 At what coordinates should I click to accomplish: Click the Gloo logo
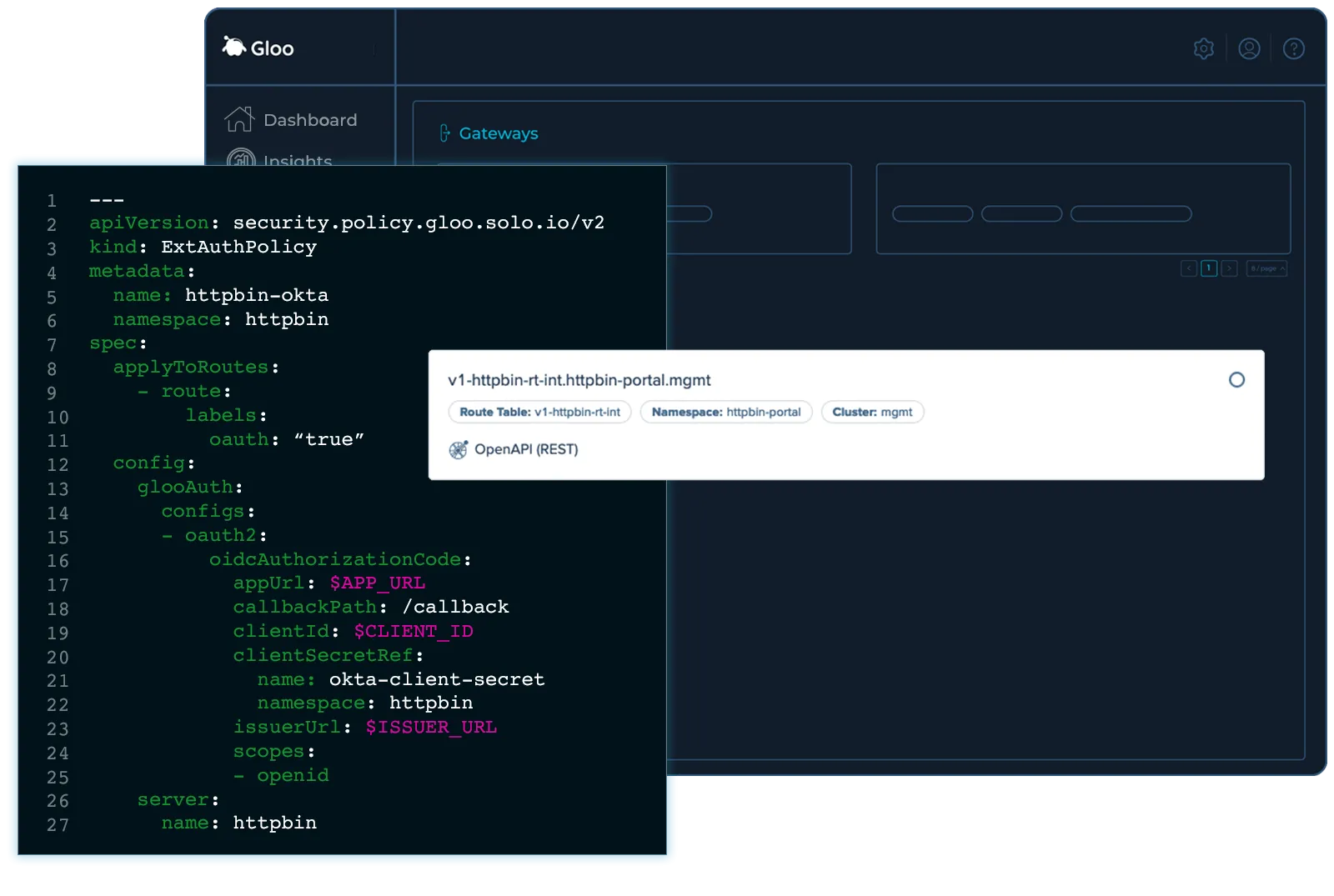[258, 48]
